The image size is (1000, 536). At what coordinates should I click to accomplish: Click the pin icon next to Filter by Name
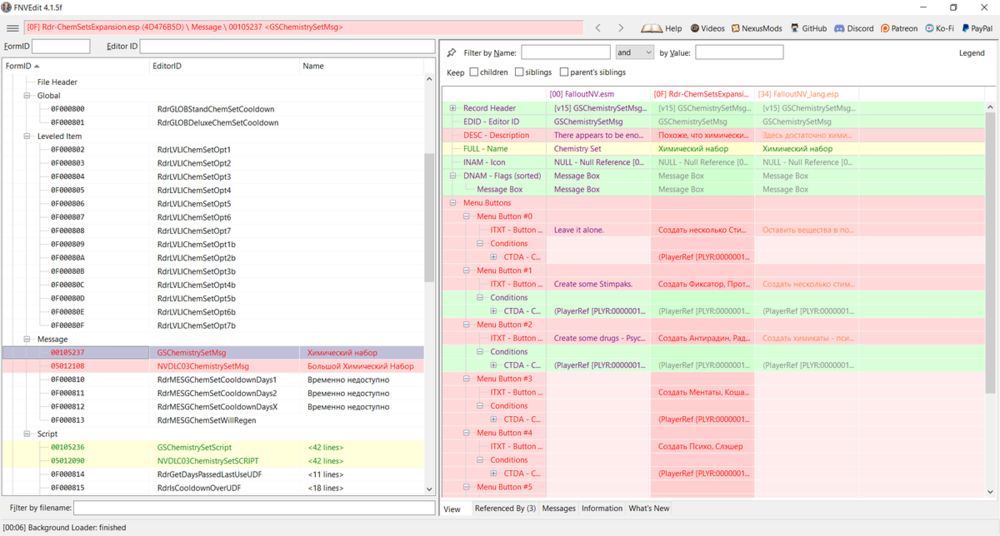[452, 52]
